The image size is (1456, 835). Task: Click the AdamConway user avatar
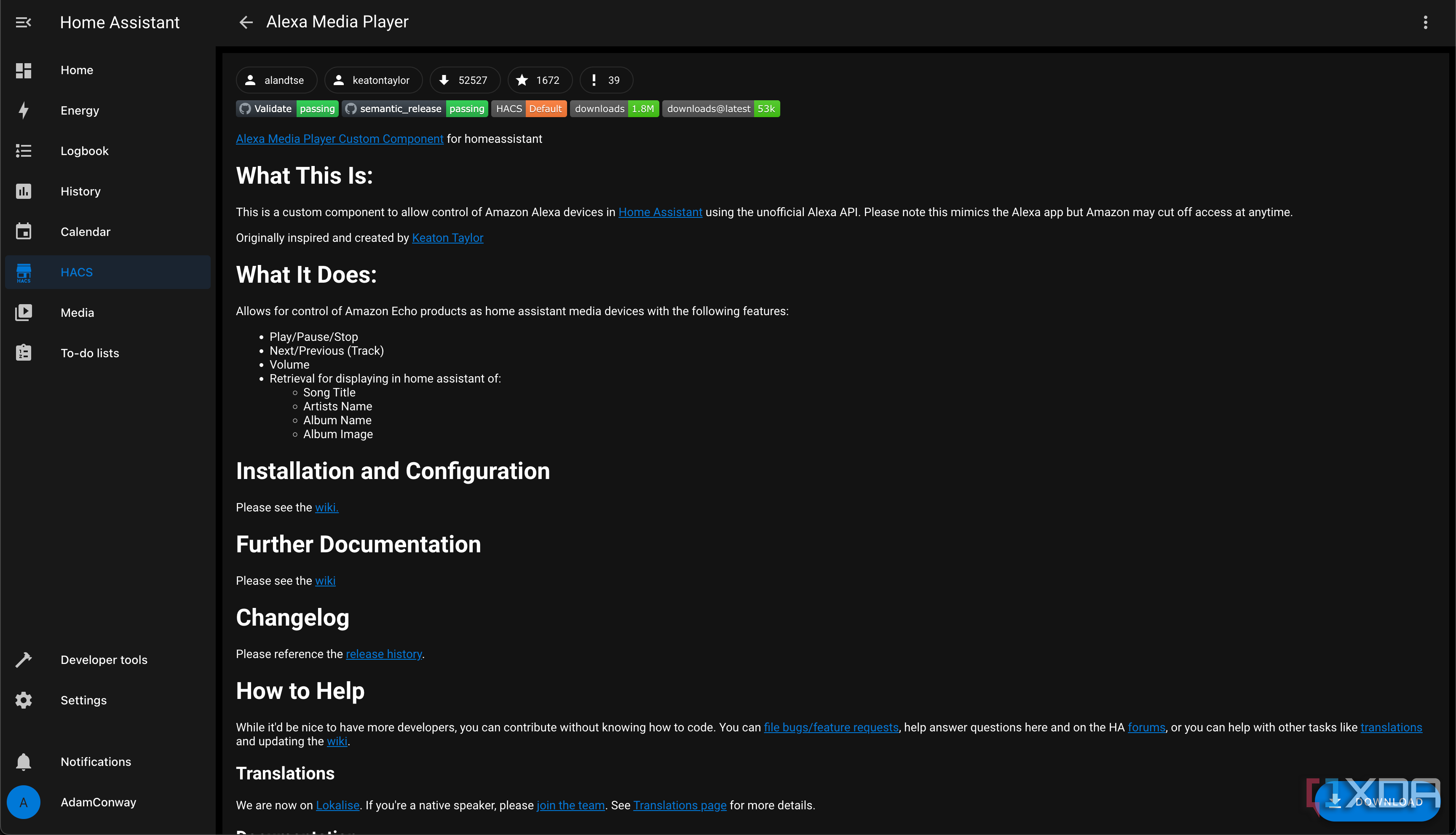[24, 802]
